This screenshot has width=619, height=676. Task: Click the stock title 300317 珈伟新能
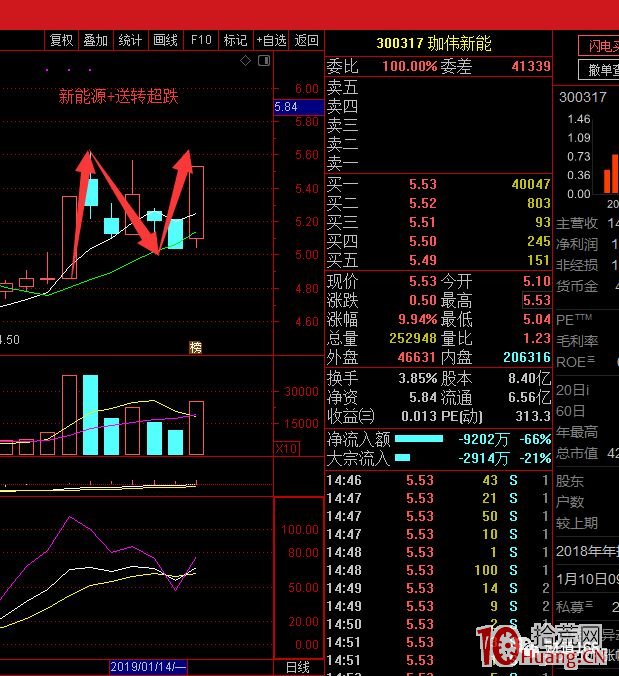(x=434, y=43)
